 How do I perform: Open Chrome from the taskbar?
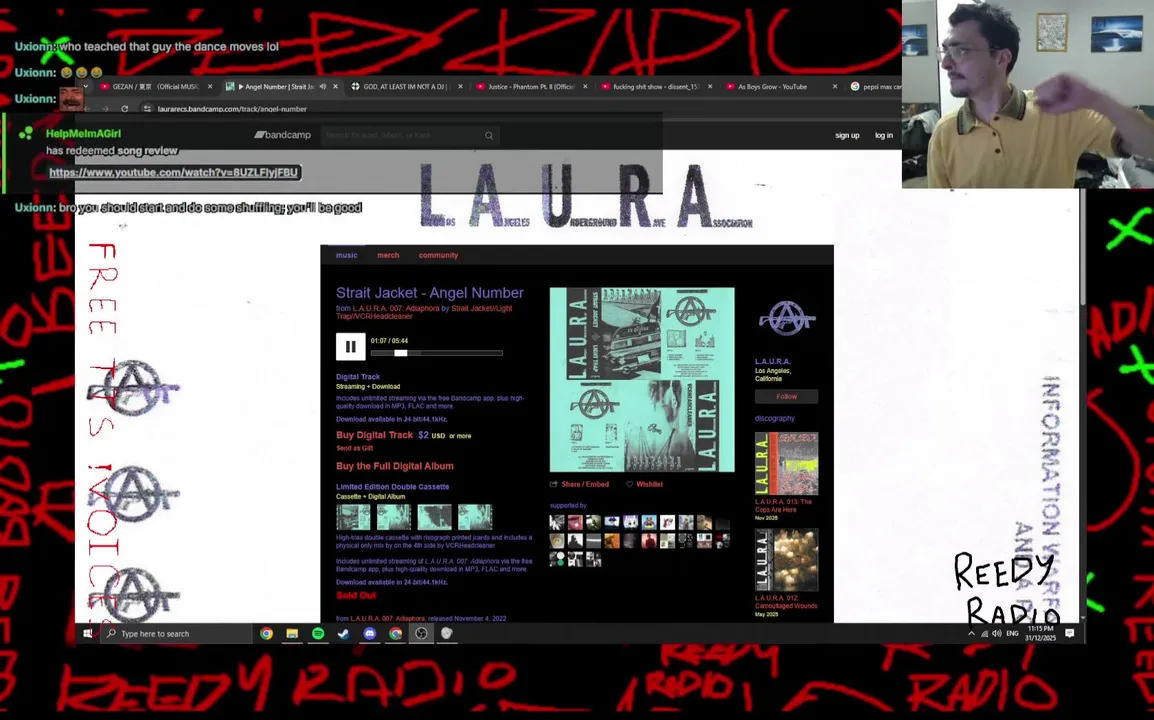[266, 634]
